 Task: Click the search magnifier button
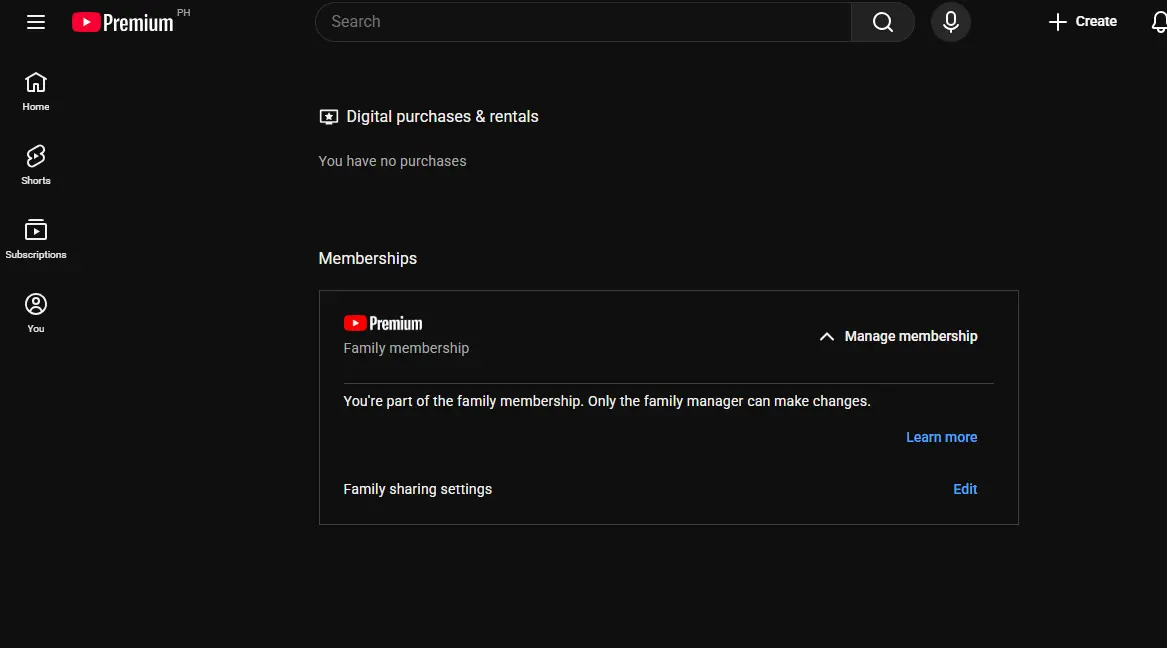point(883,22)
